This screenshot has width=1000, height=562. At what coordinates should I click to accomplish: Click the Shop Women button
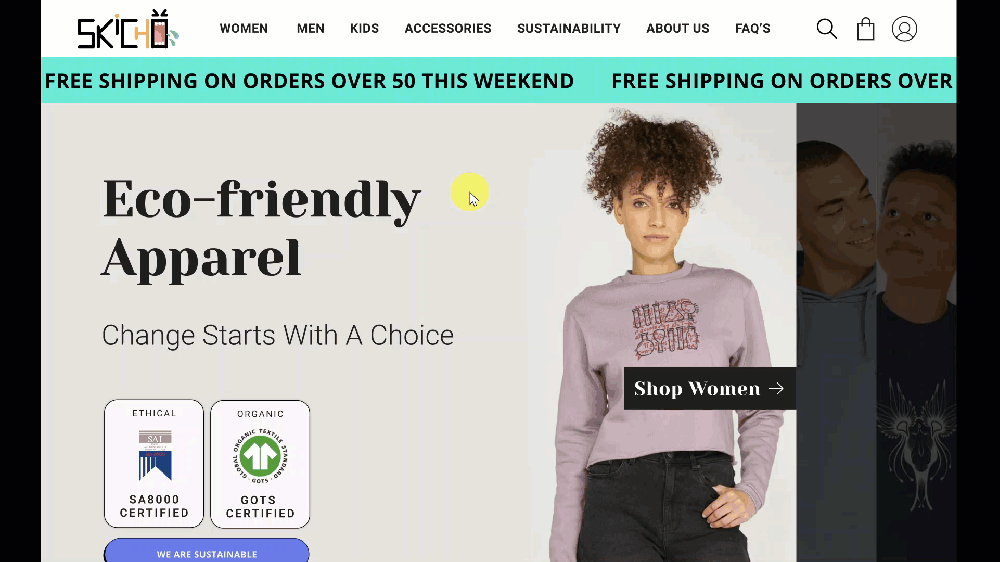[710, 388]
